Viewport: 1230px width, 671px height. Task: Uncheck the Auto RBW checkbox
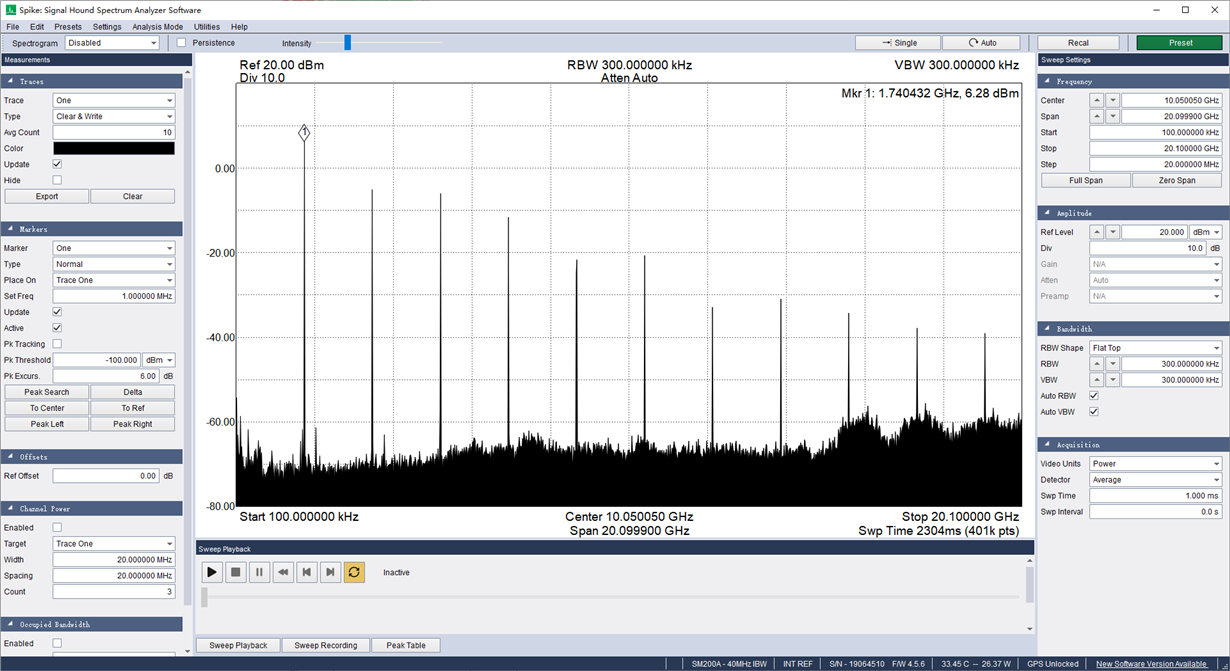pyautogui.click(x=1094, y=396)
